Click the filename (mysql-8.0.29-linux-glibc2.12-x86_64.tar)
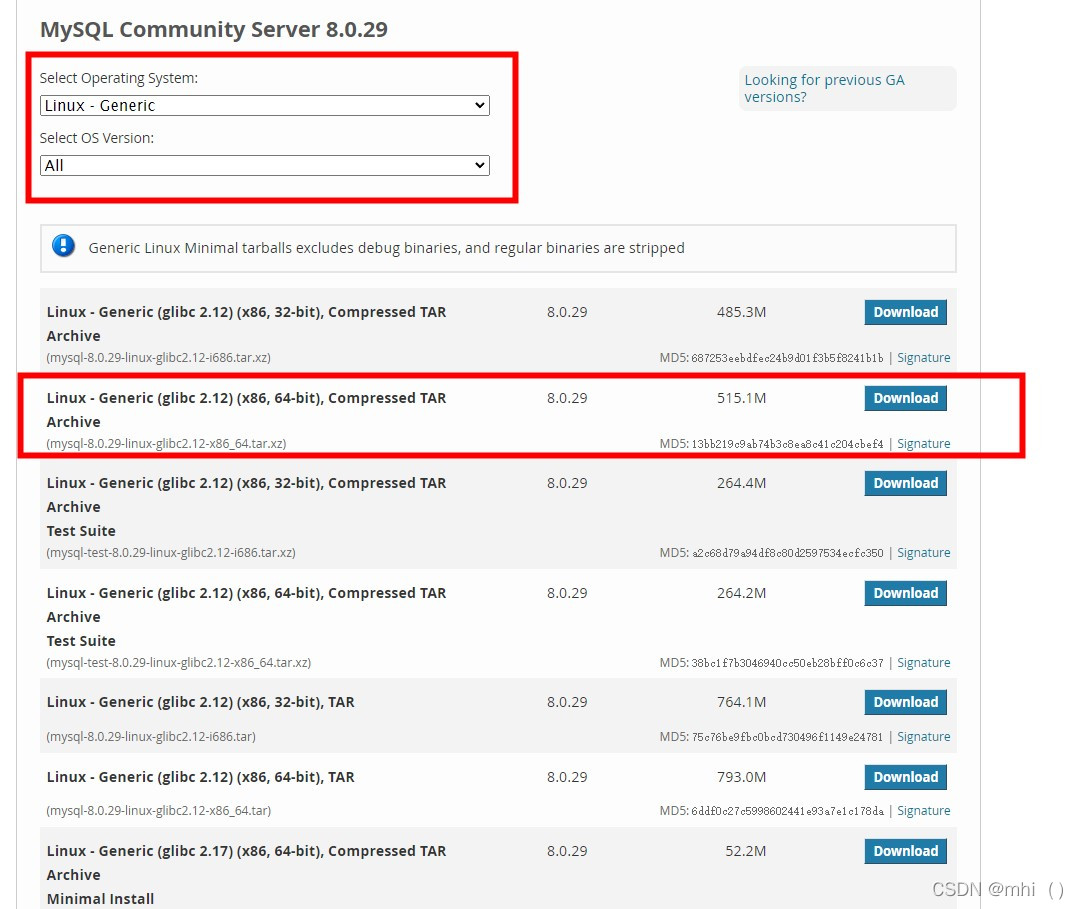Image resolution: width=1079 pixels, height=909 pixels. pos(158,811)
